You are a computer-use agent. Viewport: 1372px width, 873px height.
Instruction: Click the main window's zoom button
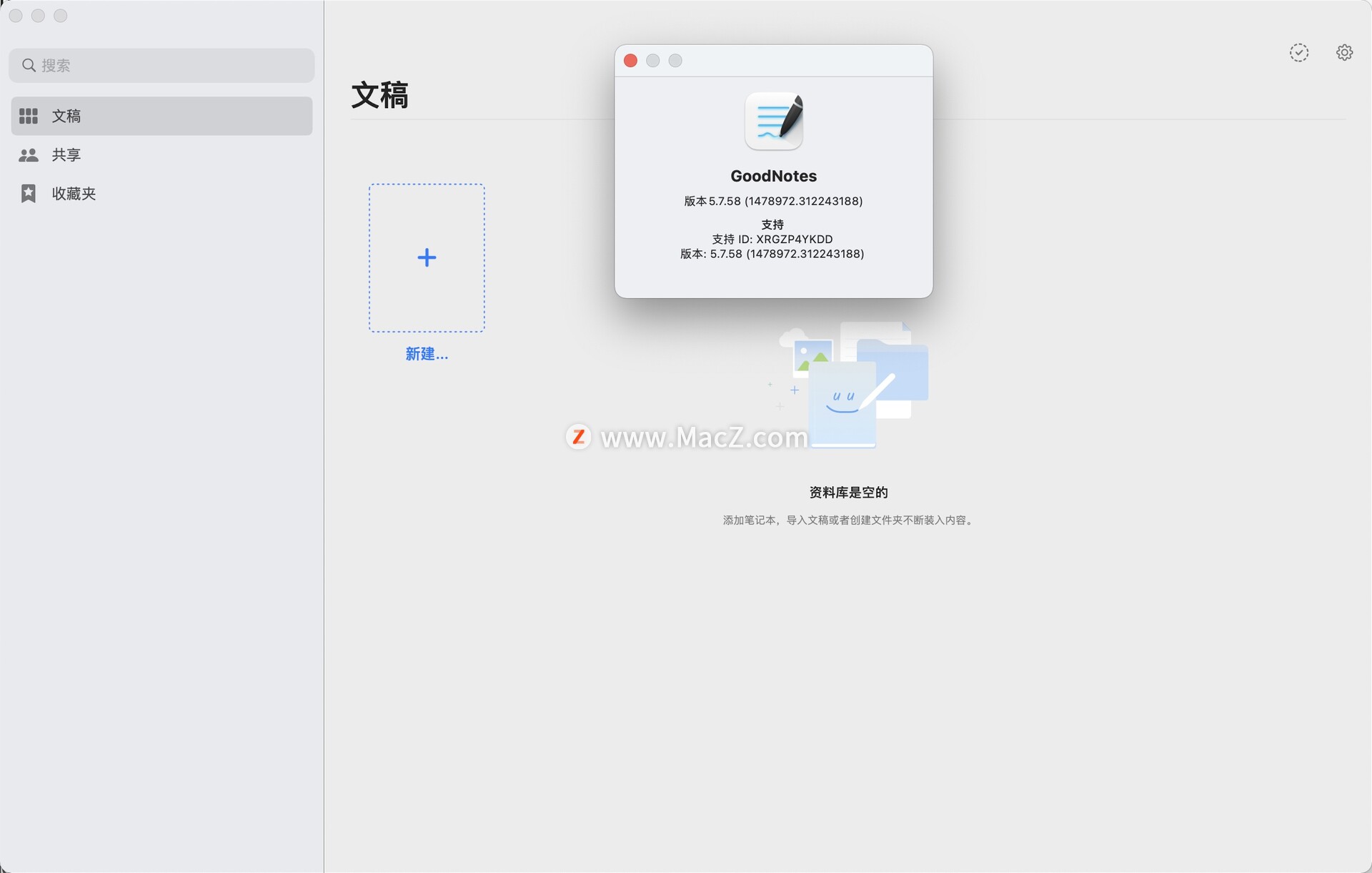click(x=61, y=16)
